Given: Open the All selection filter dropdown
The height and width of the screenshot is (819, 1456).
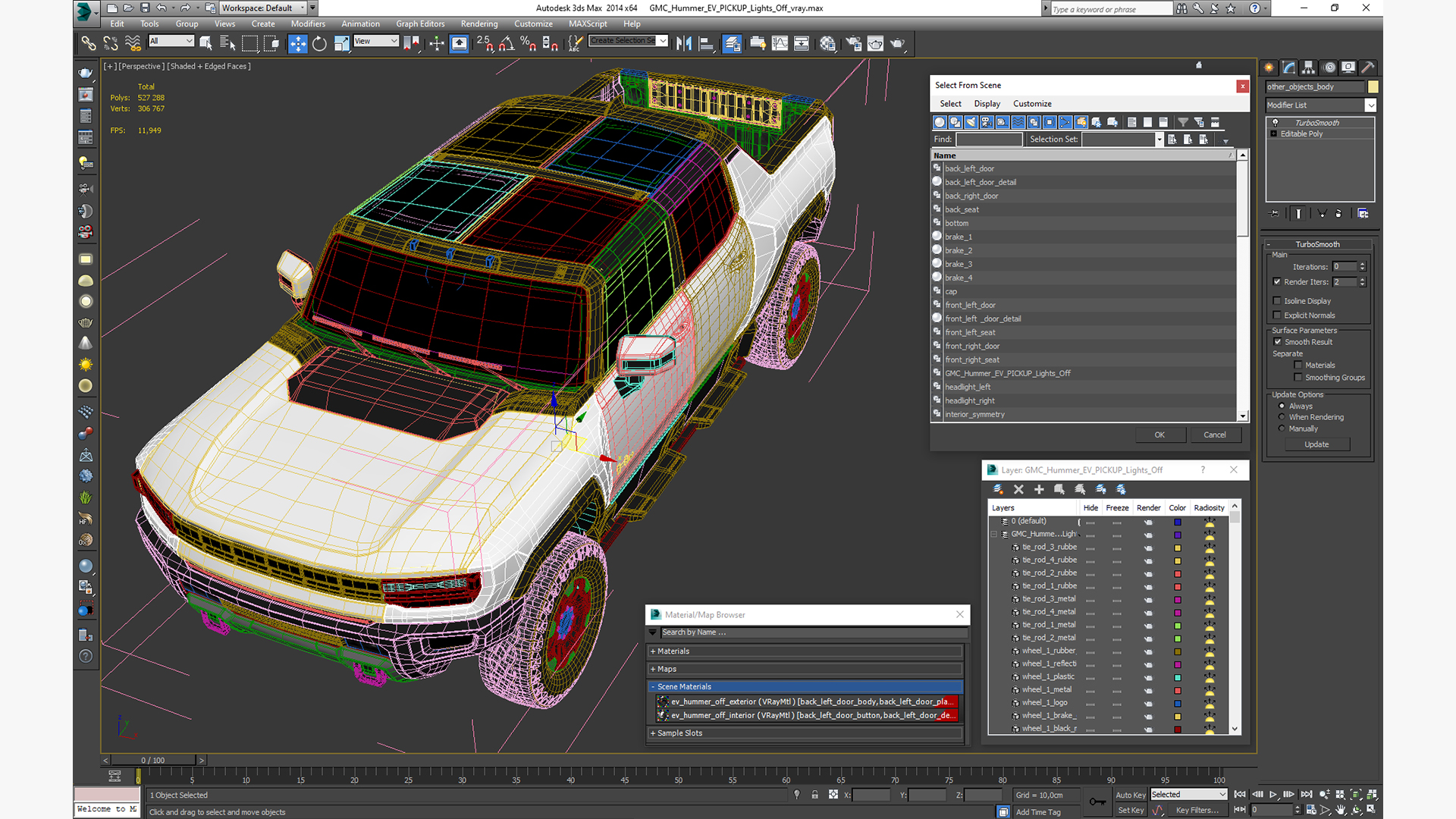Looking at the screenshot, I should [x=171, y=41].
